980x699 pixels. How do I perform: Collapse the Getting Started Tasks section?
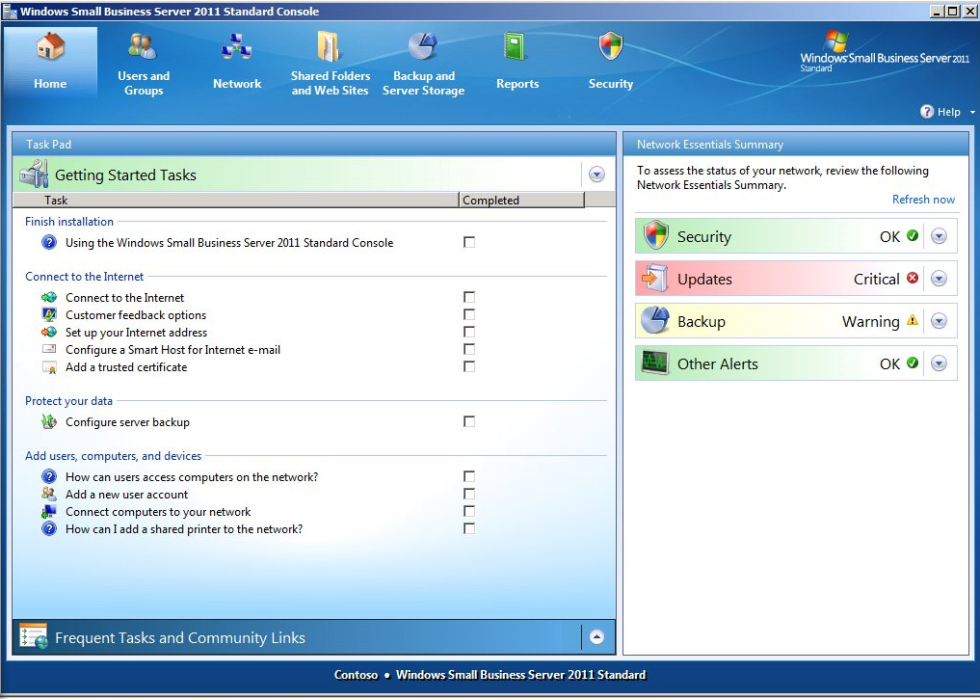click(x=597, y=175)
